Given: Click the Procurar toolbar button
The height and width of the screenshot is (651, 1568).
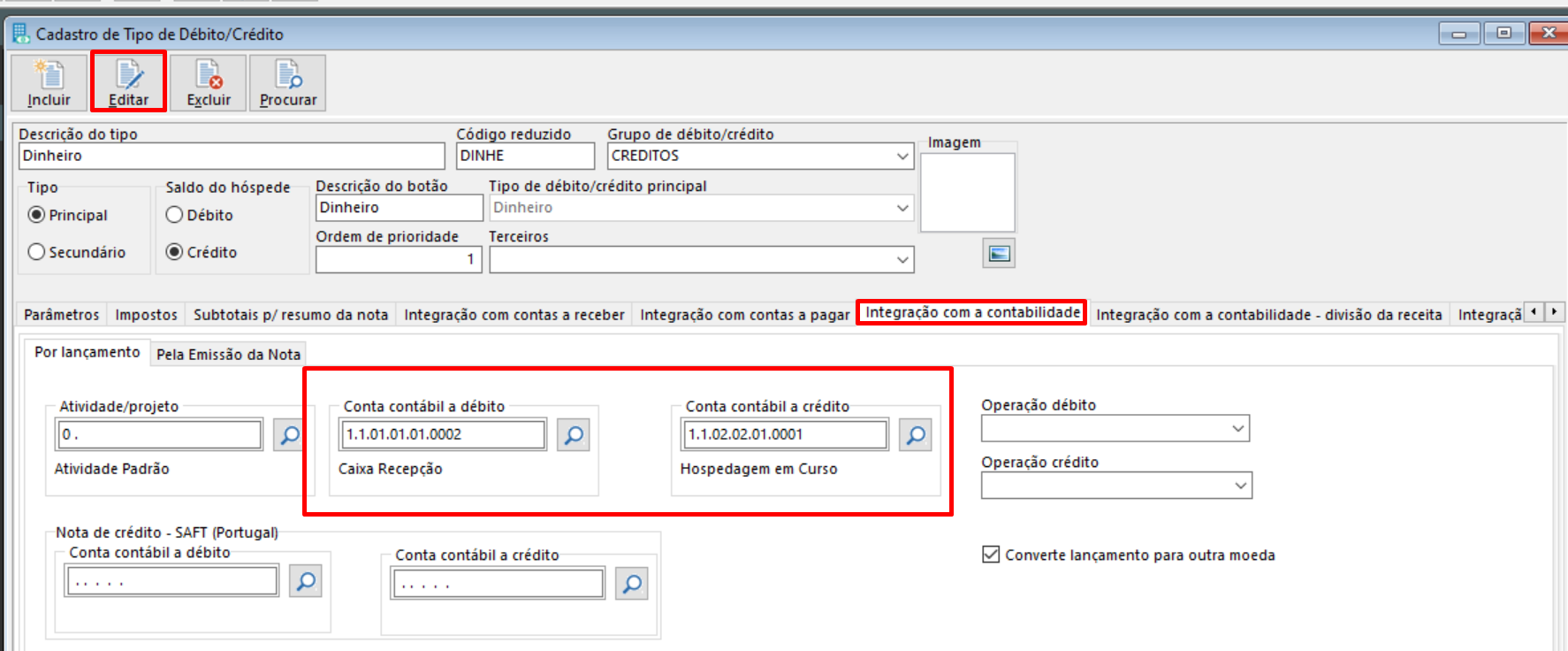Looking at the screenshot, I should tap(288, 83).
